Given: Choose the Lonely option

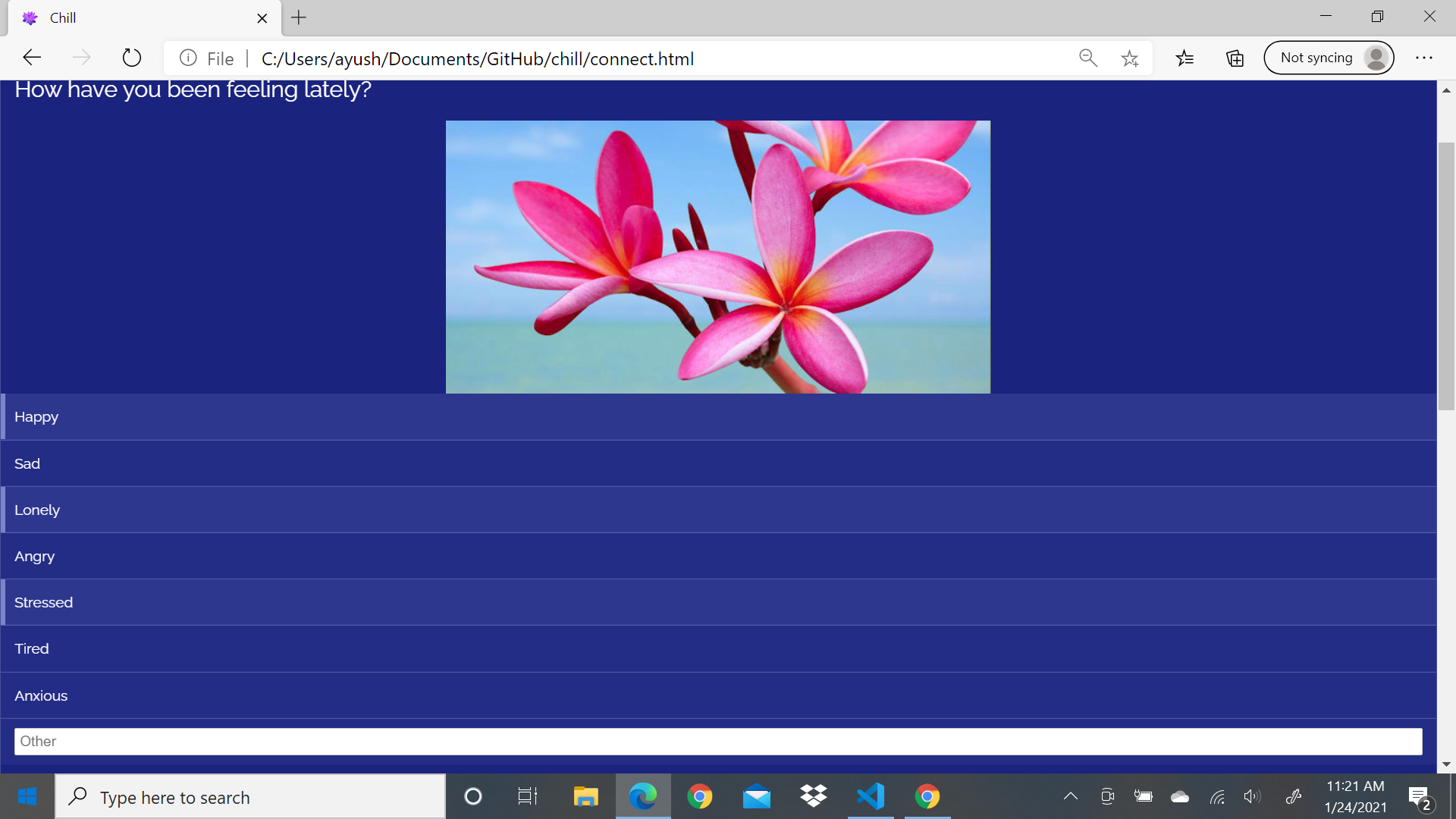Looking at the screenshot, I should pyautogui.click(x=718, y=510).
